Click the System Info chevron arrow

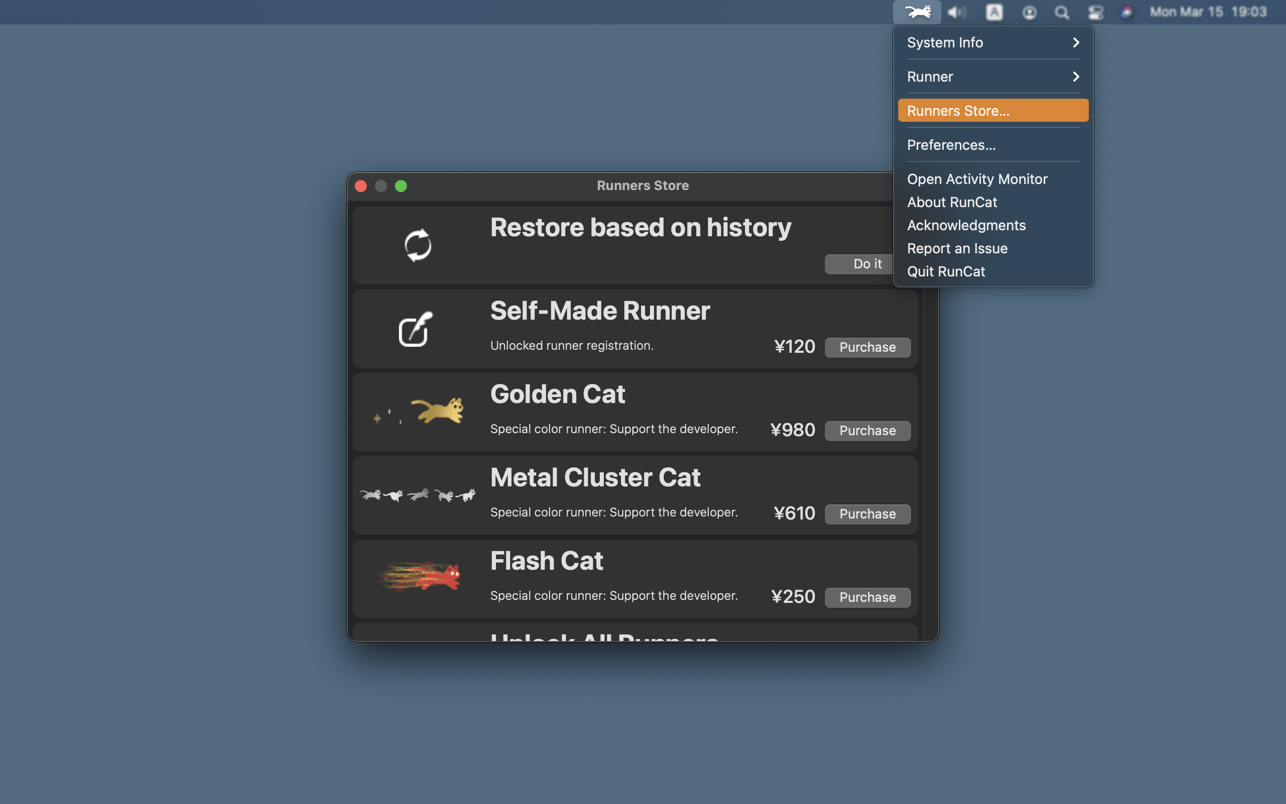(1076, 43)
